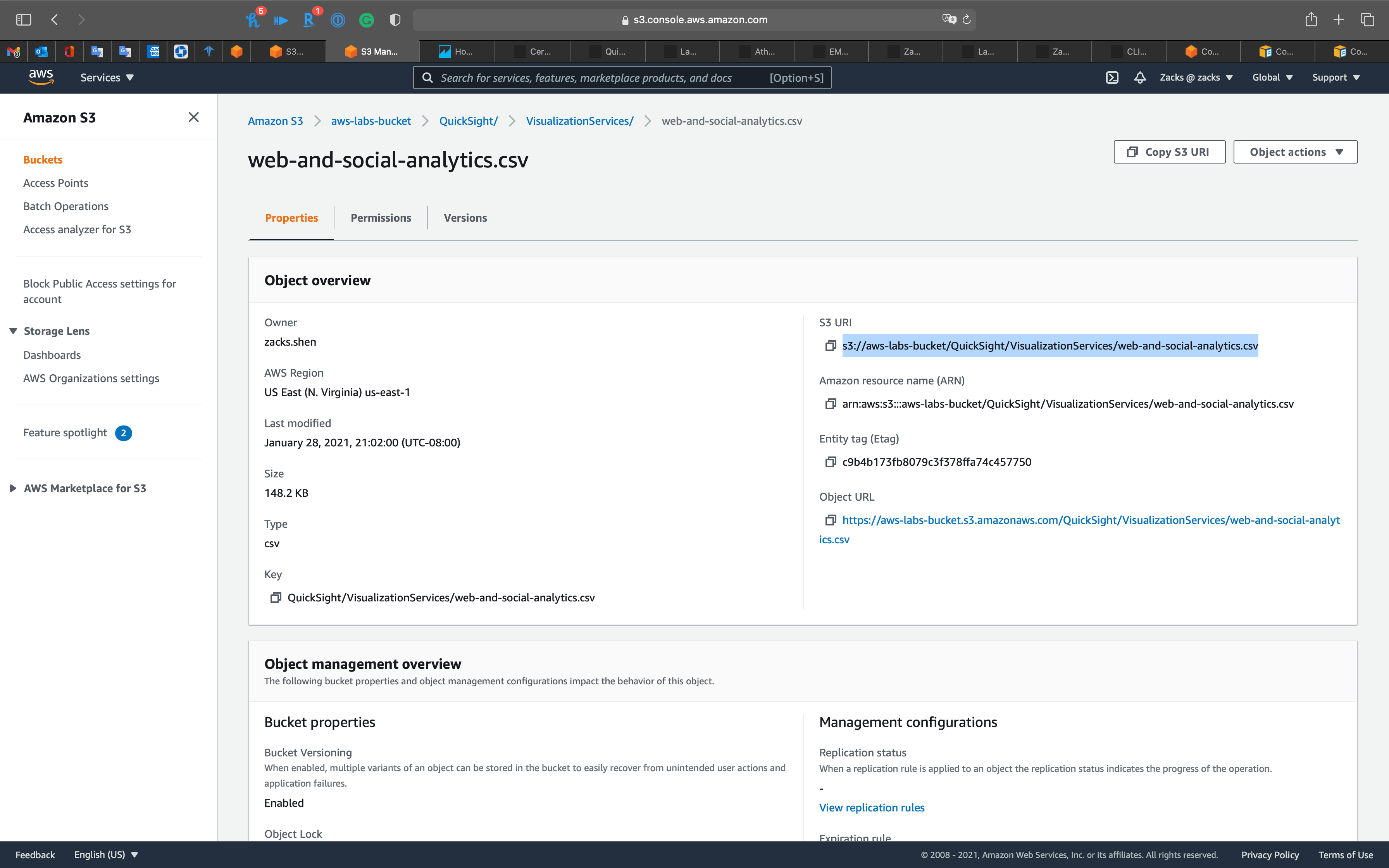Copy the object Key

pyautogui.click(x=276, y=597)
